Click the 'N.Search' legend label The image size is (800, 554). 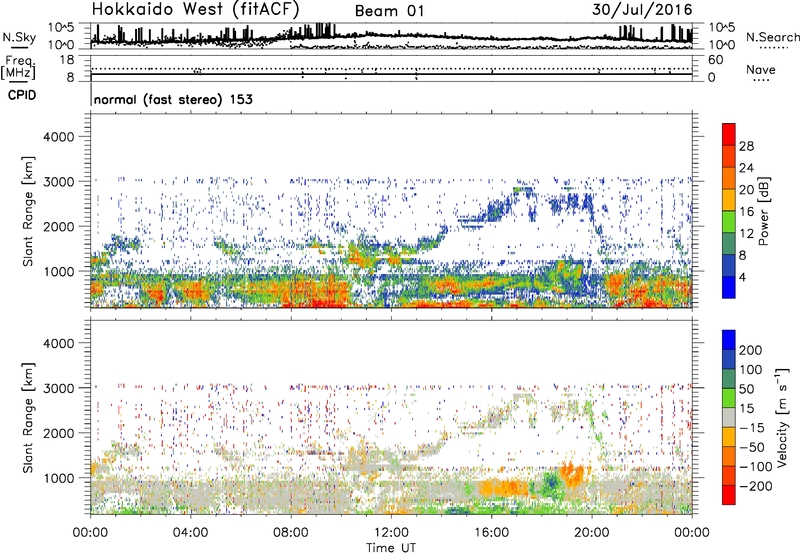[x=773, y=37]
